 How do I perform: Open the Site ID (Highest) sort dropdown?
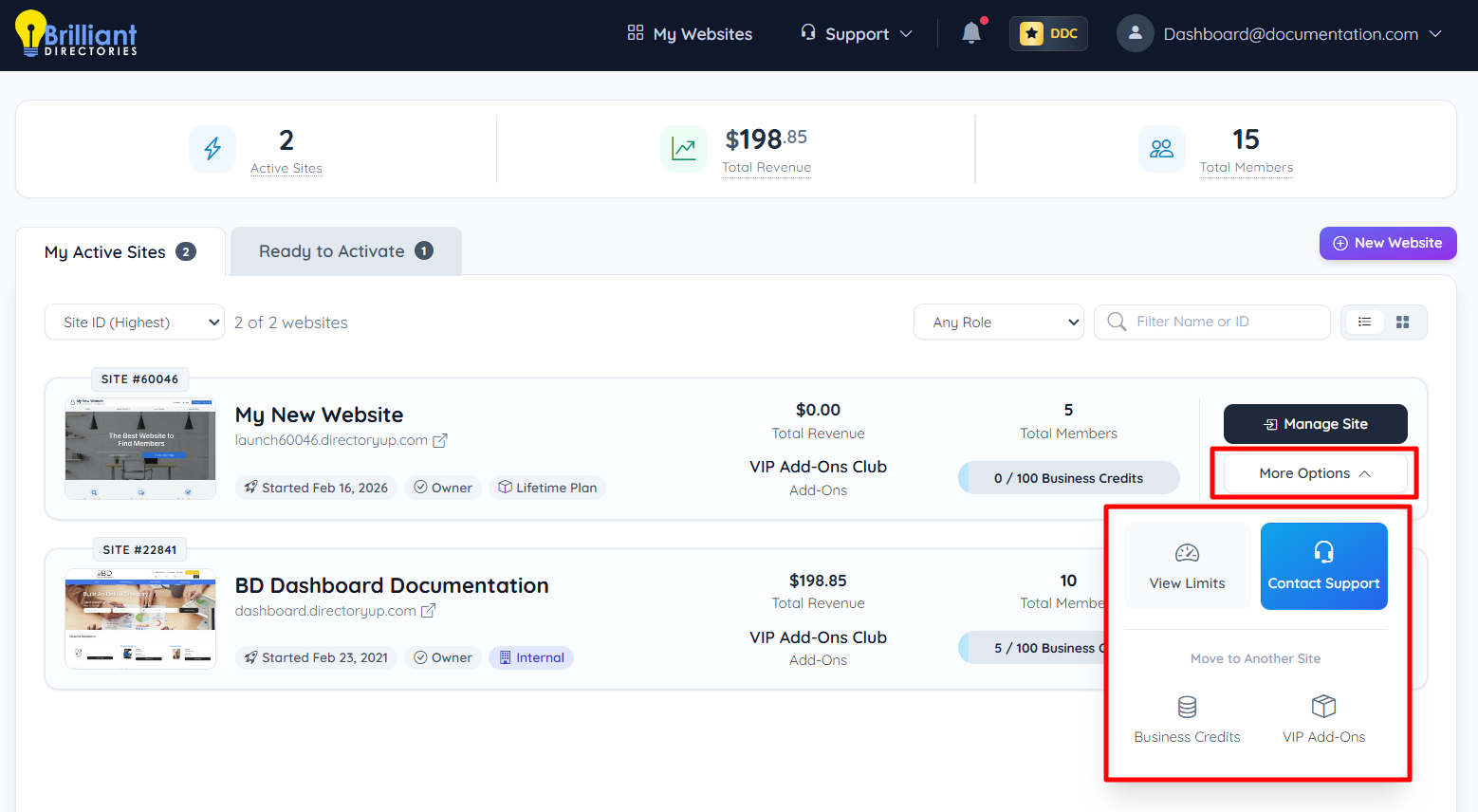click(x=135, y=322)
